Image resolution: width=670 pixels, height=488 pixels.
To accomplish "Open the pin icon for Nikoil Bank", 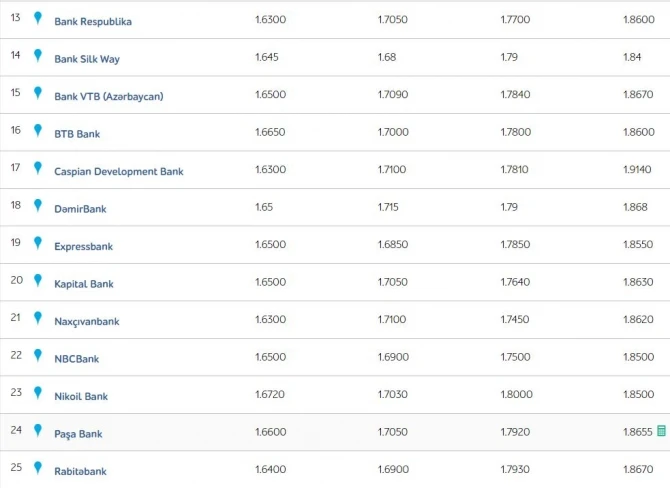I will pyautogui.click(x=38, y=393).
